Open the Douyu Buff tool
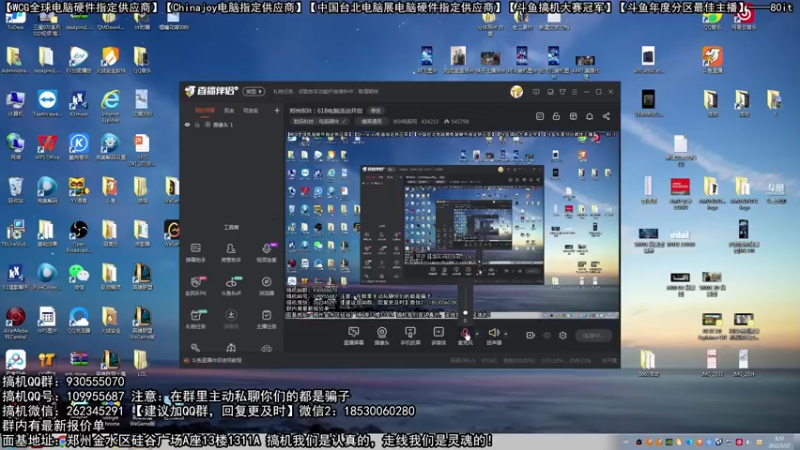Image resolution: width=800 pixels, height=450 pixels. (231, 286)
